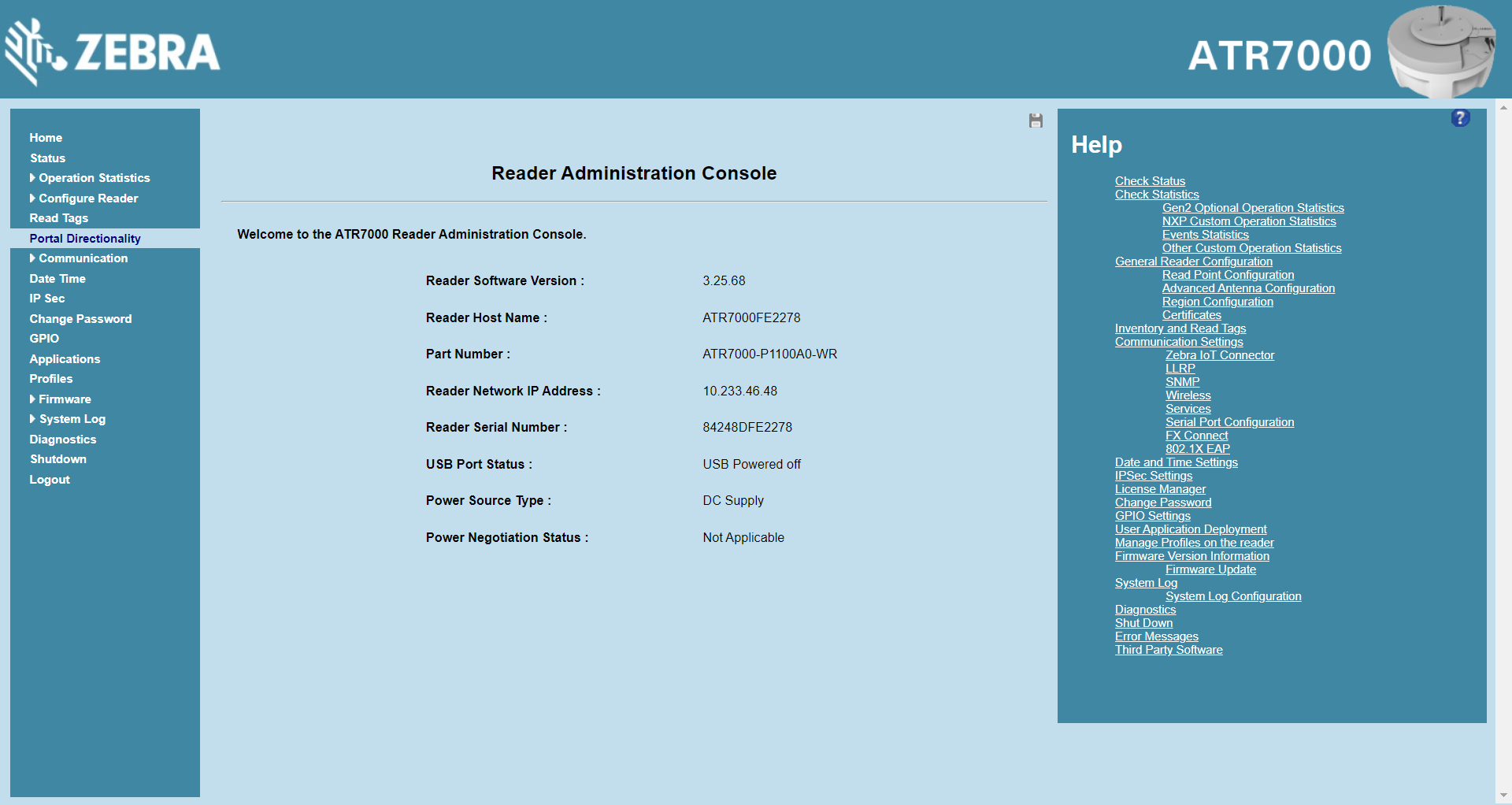
Task: Expand System Log menu arrow
Action: (x=32, y=419)
